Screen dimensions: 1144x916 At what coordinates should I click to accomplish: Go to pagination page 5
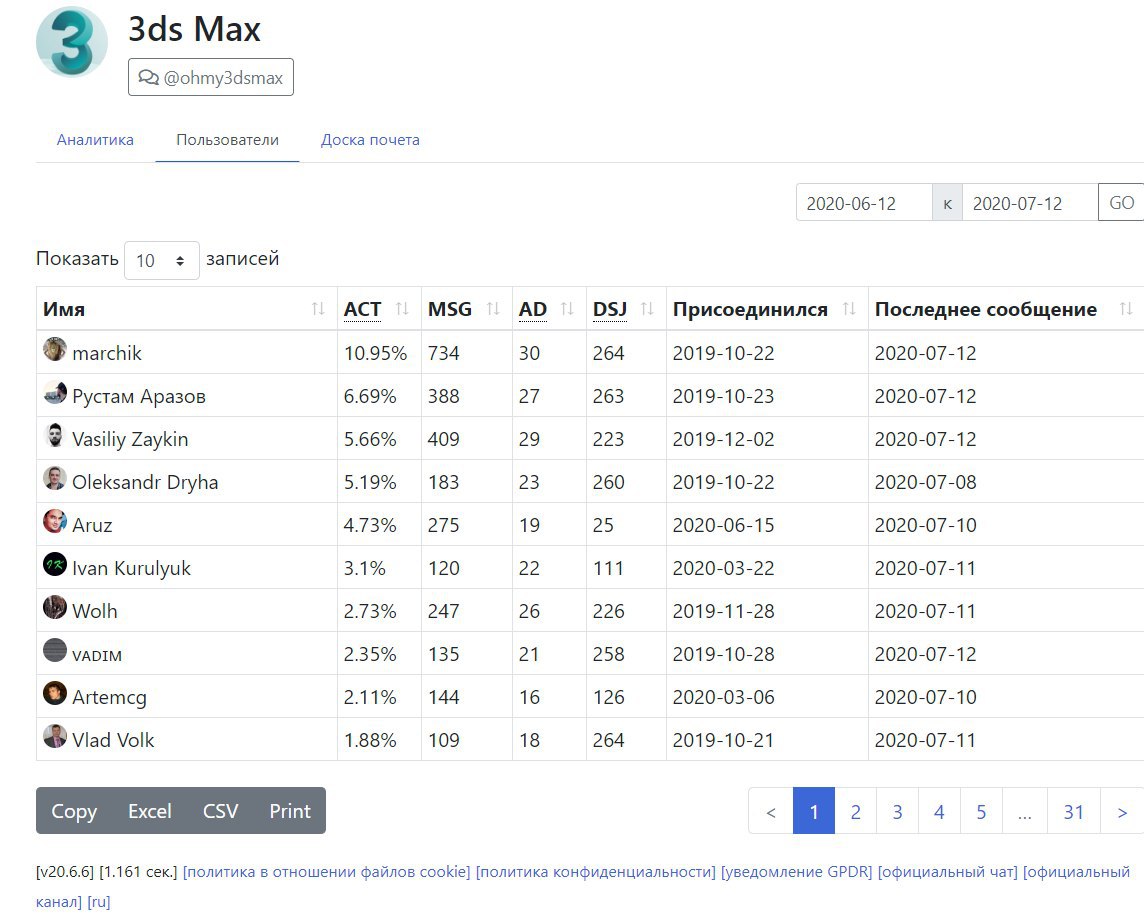click(981, 812)
